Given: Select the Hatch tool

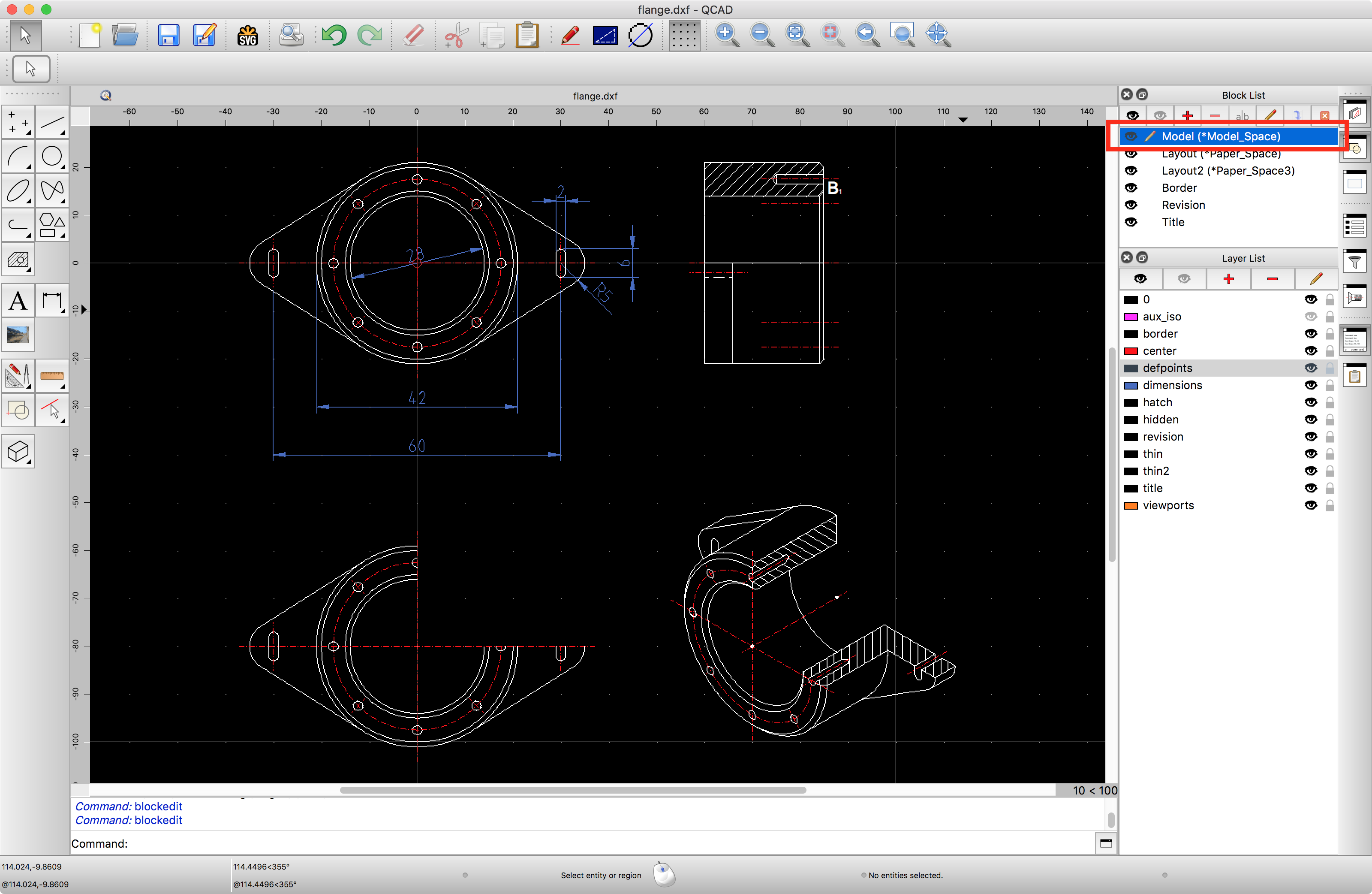Looking at the screenshot, I should [x=18, y=260].
